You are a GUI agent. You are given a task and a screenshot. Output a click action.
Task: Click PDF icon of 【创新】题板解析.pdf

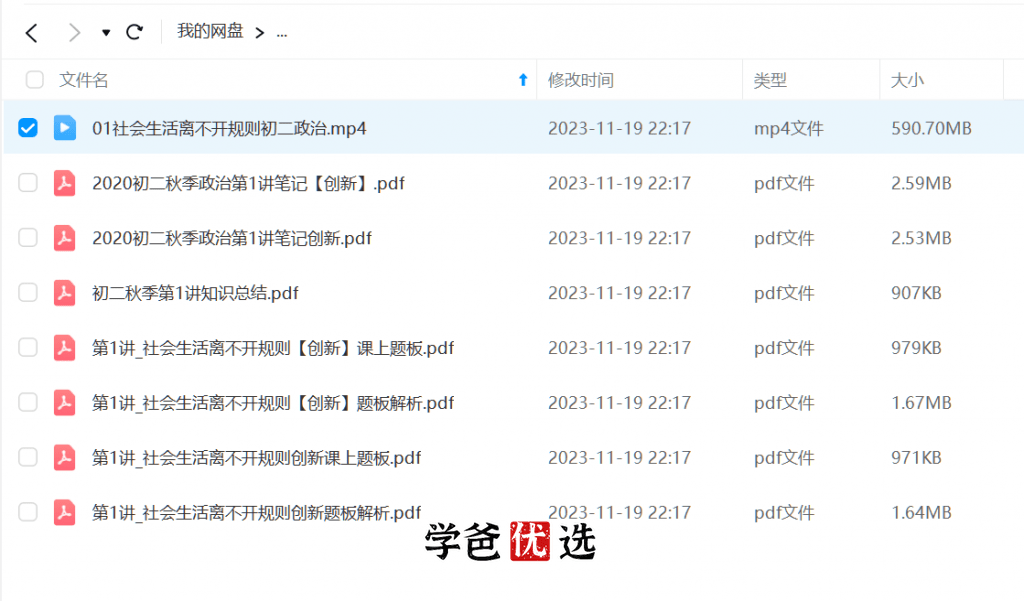point(64,402)
